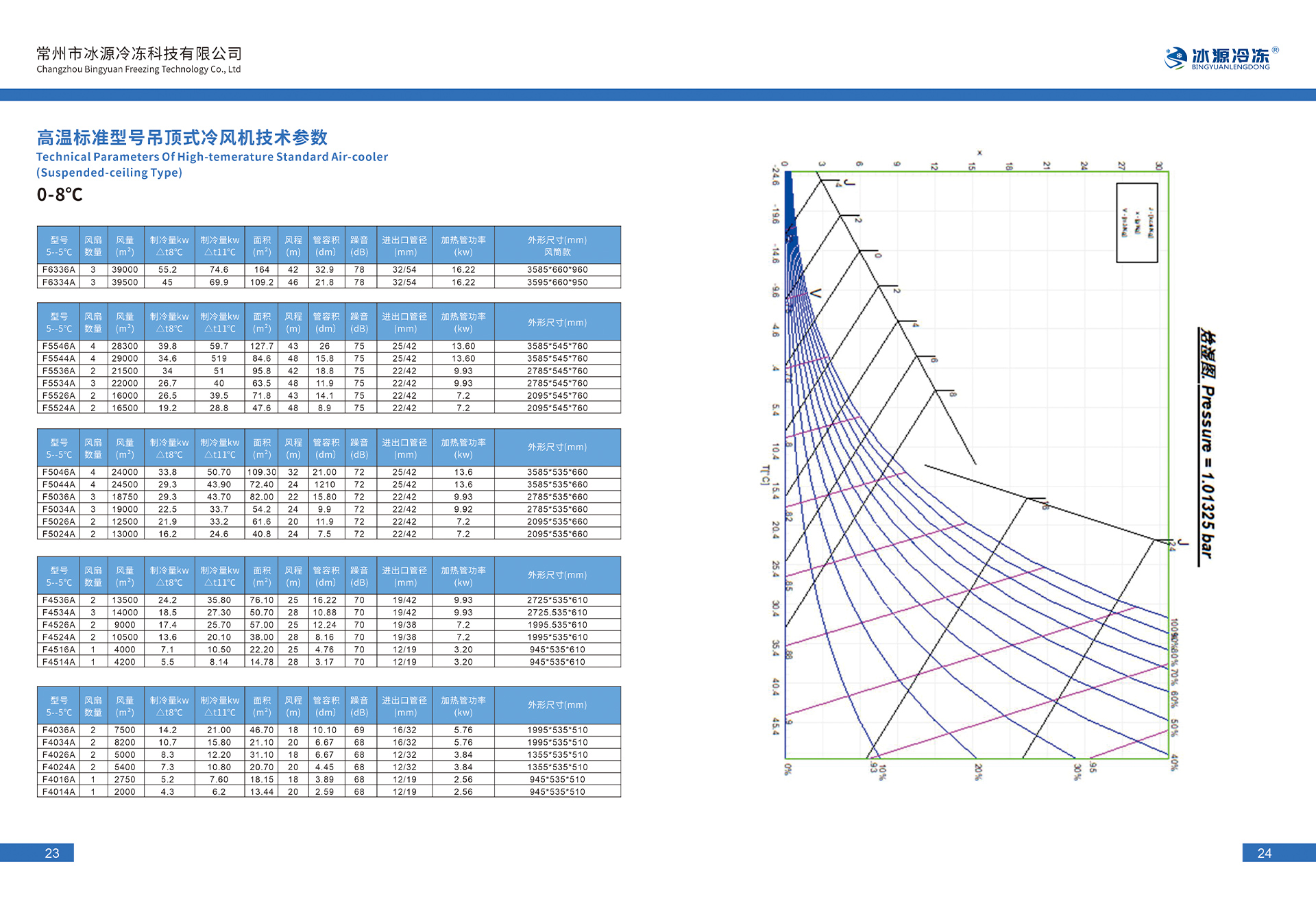Select model cell F4516A

[x=58, y=650]
